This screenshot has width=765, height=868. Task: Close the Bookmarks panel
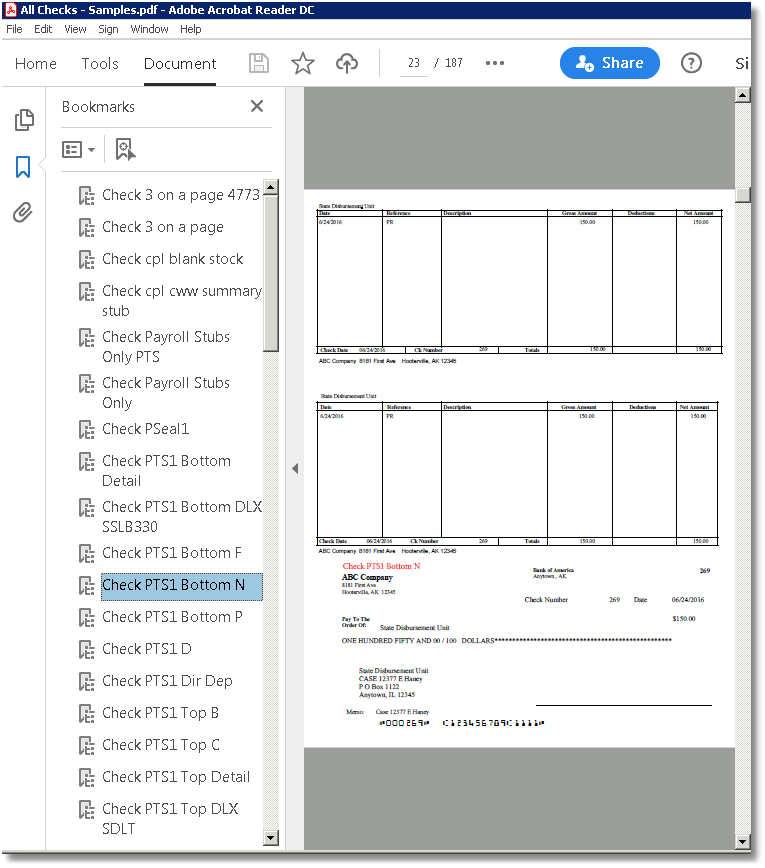coord(257,106)
